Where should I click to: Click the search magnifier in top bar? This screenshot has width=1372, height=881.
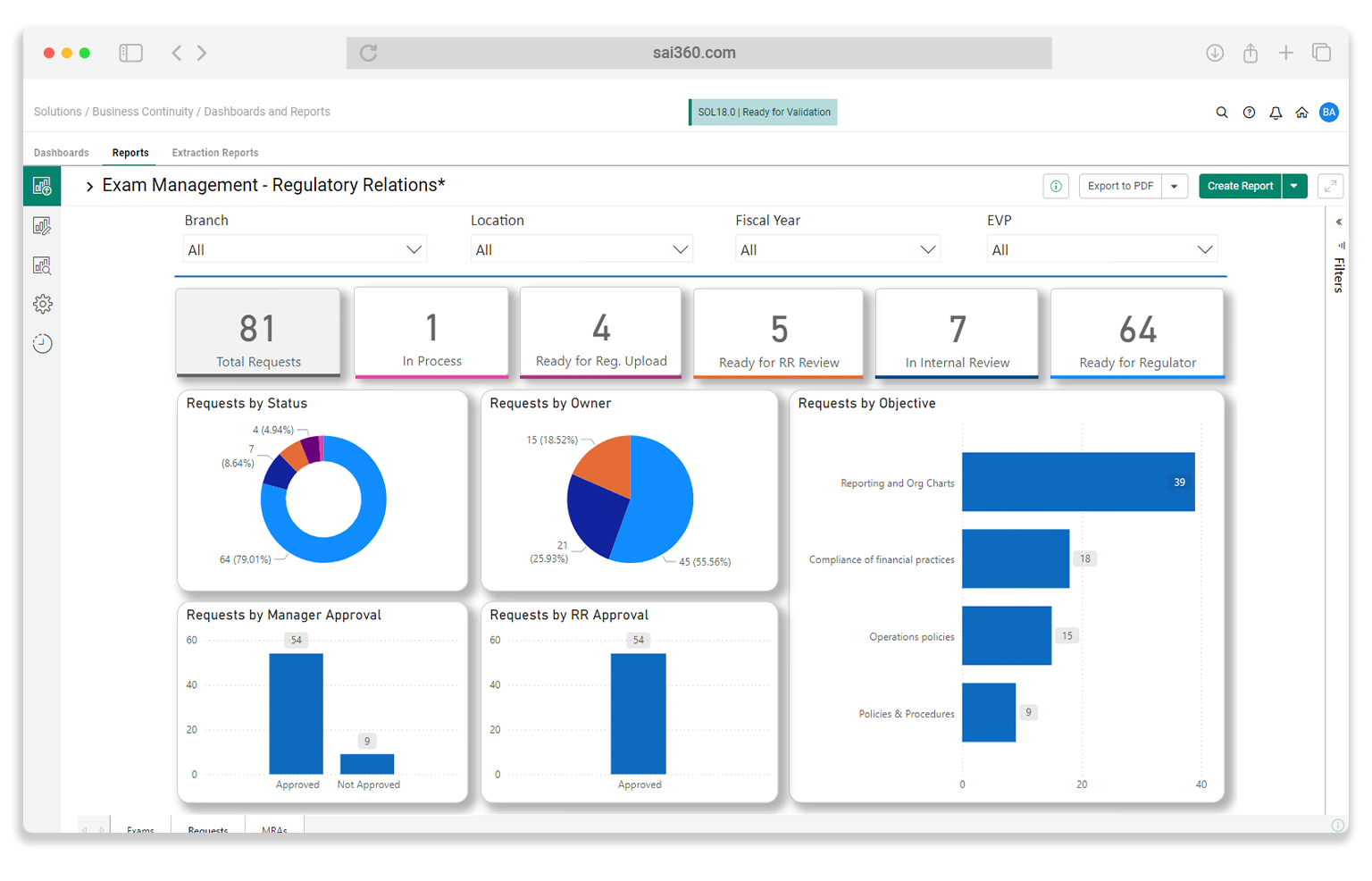[1222, 112]
